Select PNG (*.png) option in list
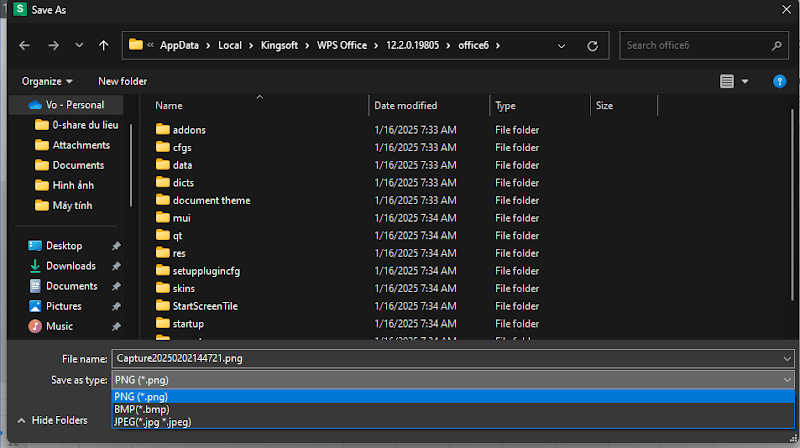This screenshot has height=448, width=800. [140, 396]
